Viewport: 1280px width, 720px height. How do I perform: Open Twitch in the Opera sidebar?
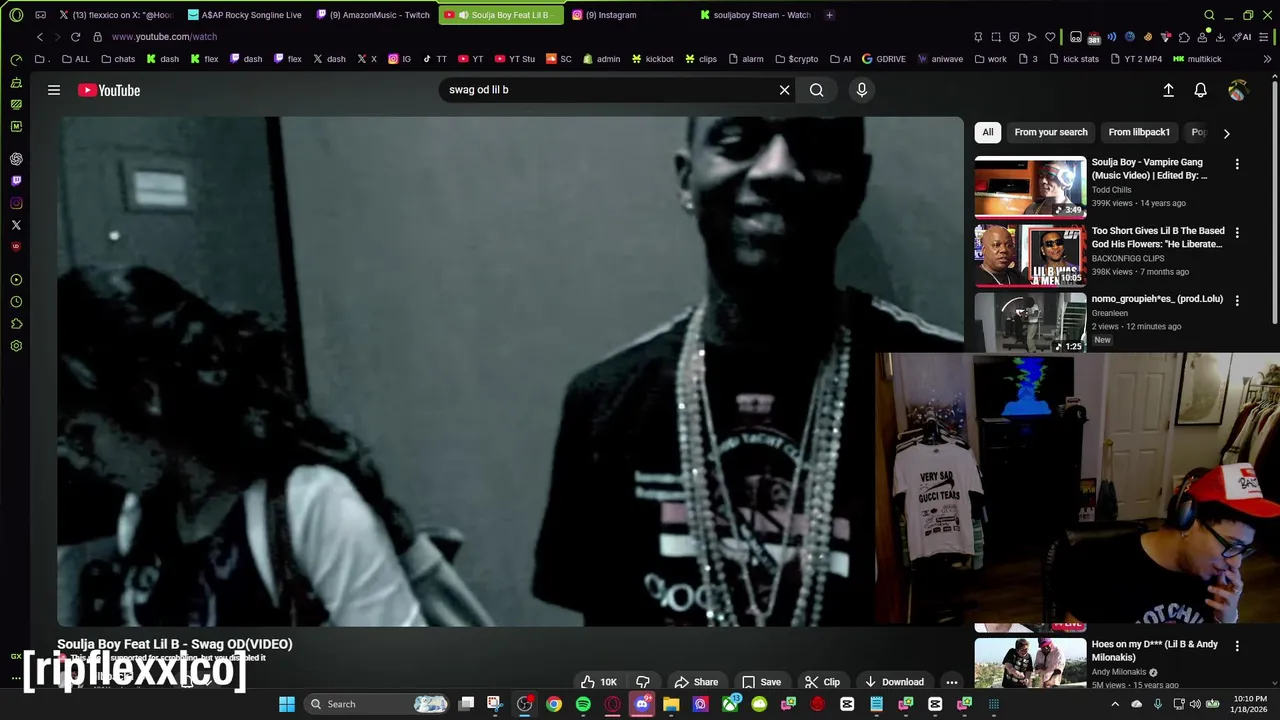[x=16, y=181]
